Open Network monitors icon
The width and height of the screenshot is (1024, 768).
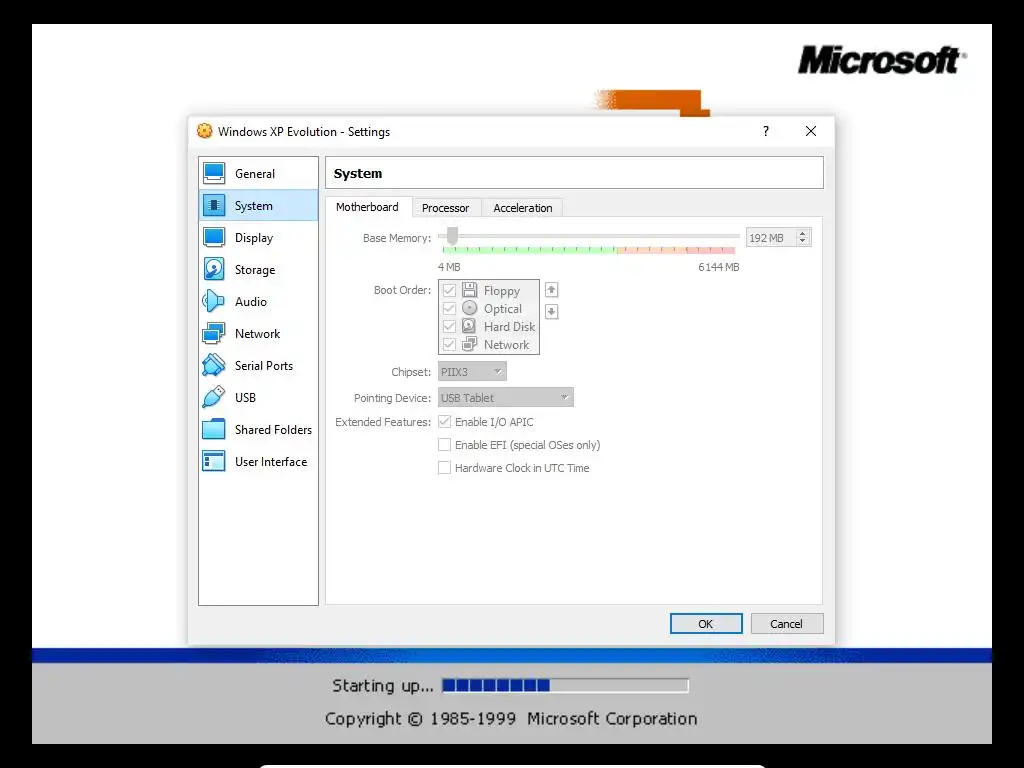[x=214, y=333]
